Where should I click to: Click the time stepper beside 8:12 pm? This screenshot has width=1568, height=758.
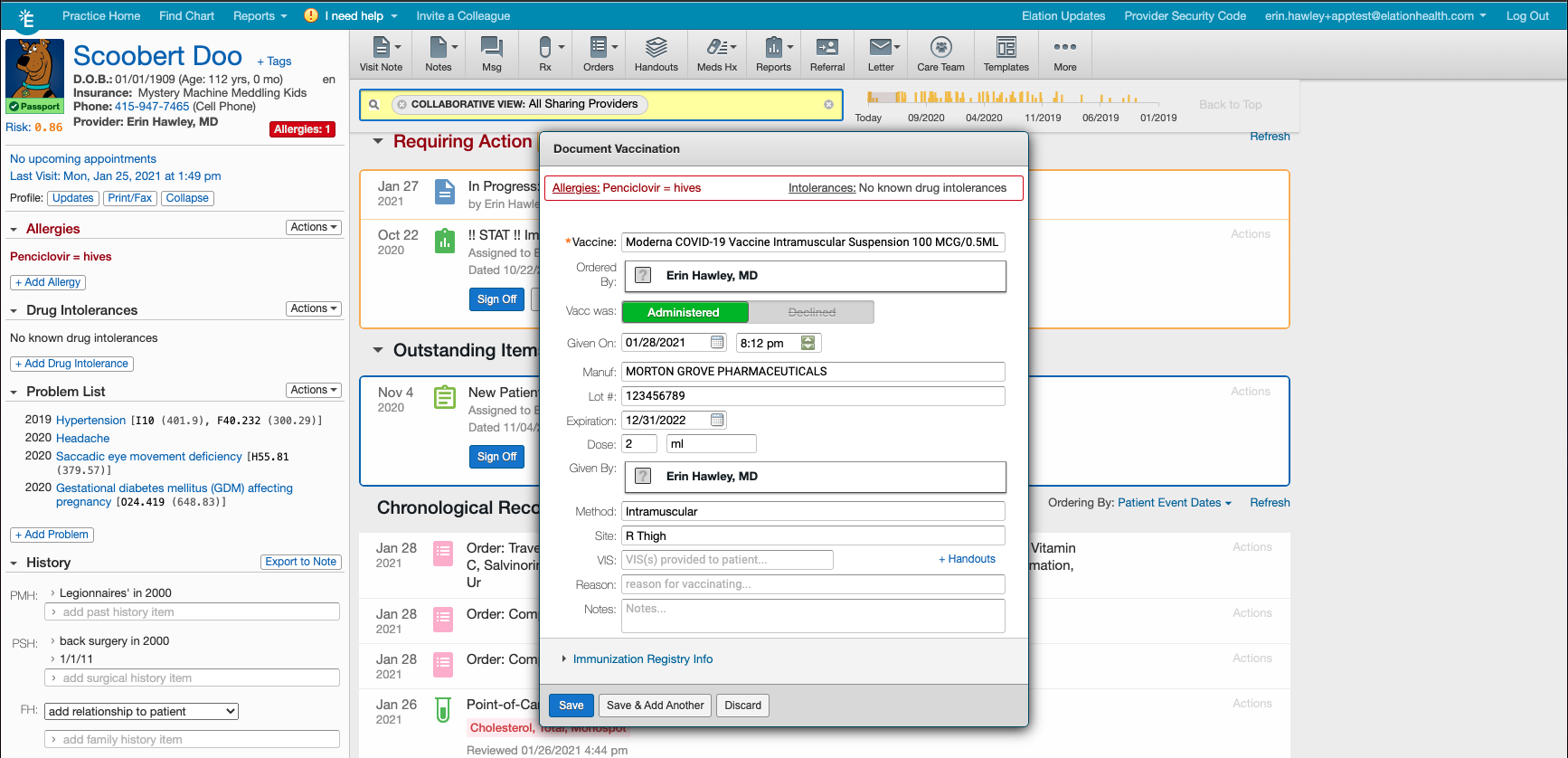coord(808,343)
